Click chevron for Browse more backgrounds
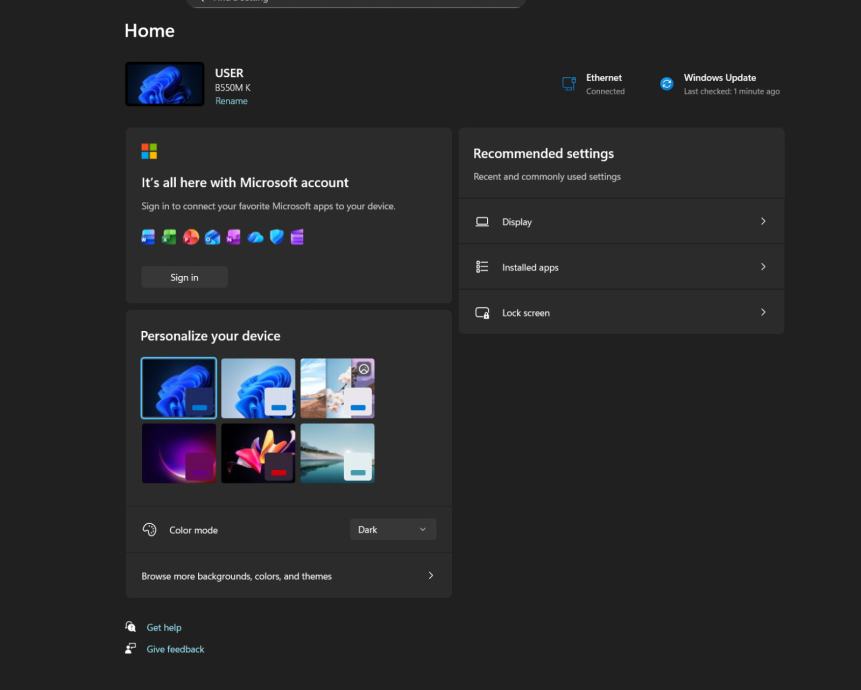The width and height of the screenshot is (861, 690). (x=431, y=576)
